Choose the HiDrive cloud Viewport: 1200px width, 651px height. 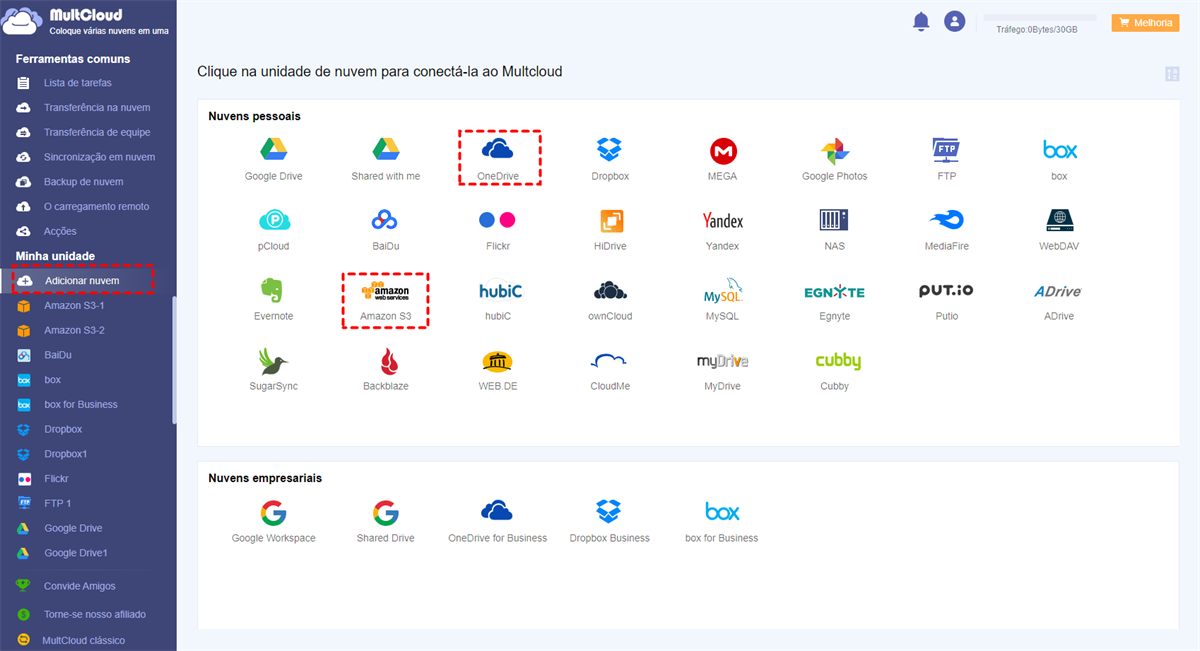(x=610, y=229)
